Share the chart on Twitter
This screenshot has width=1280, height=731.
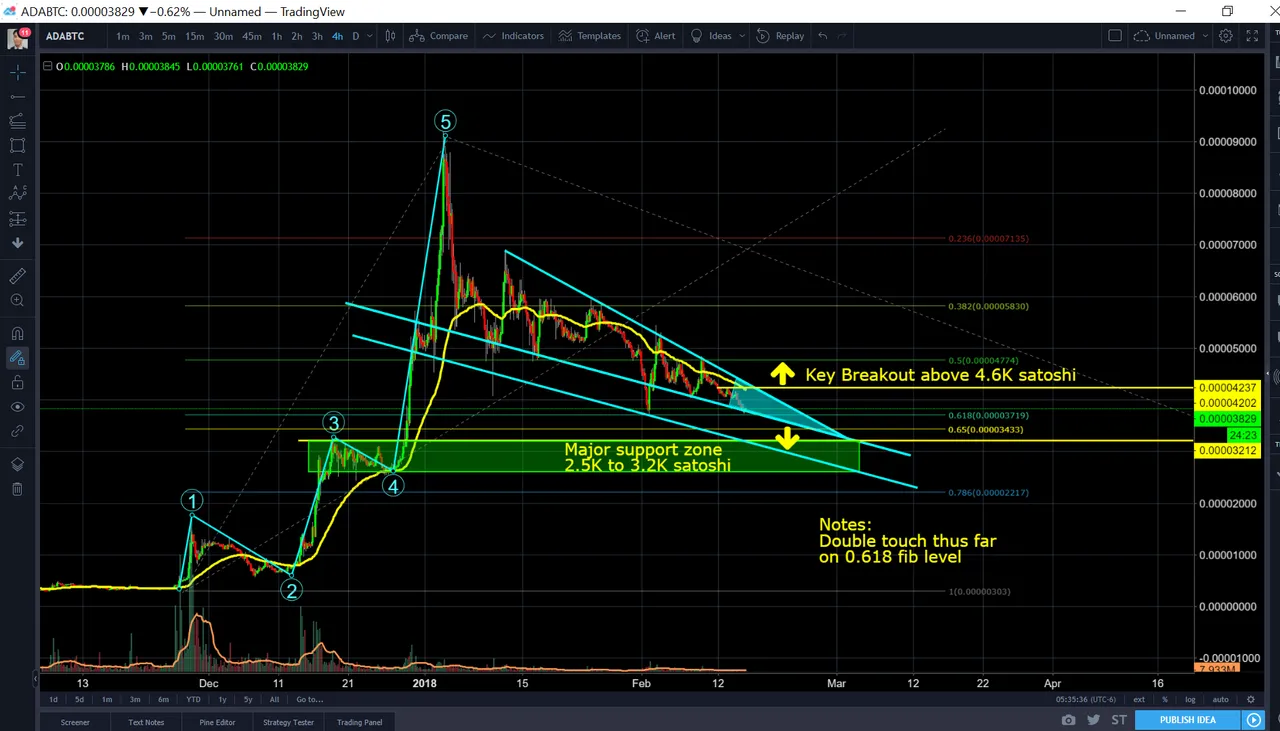tap(1094, 720)
